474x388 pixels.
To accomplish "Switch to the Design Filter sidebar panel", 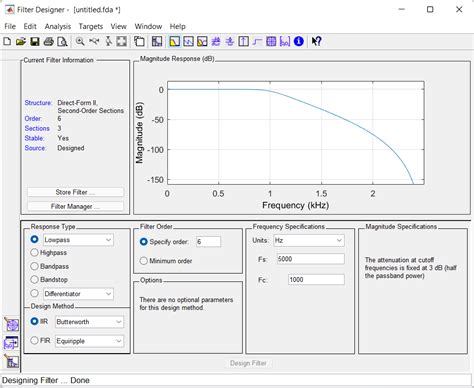I will (12, 362).
